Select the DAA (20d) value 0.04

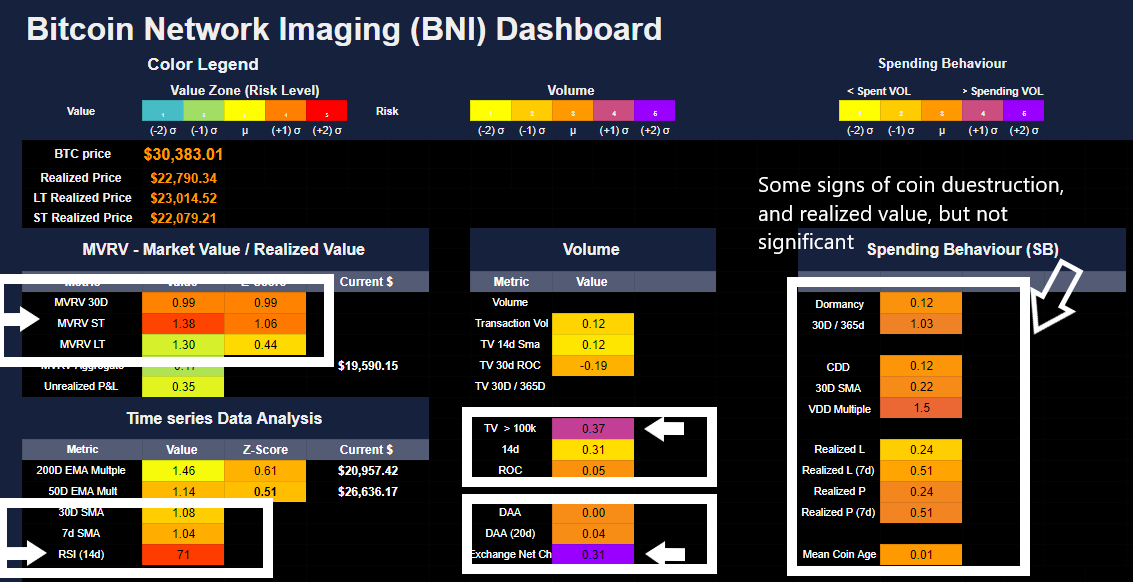pyautogui.click(x=593, y=534)
